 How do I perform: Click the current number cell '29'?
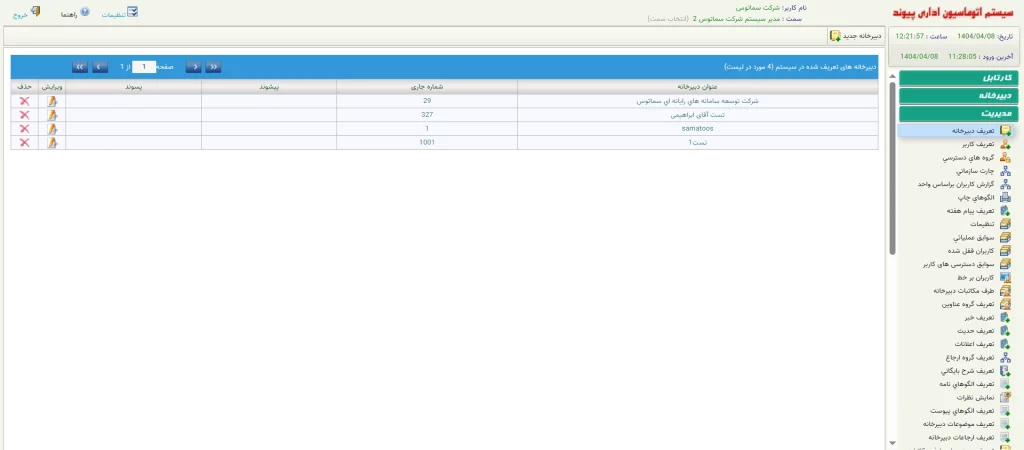click(x=427, y=101)
